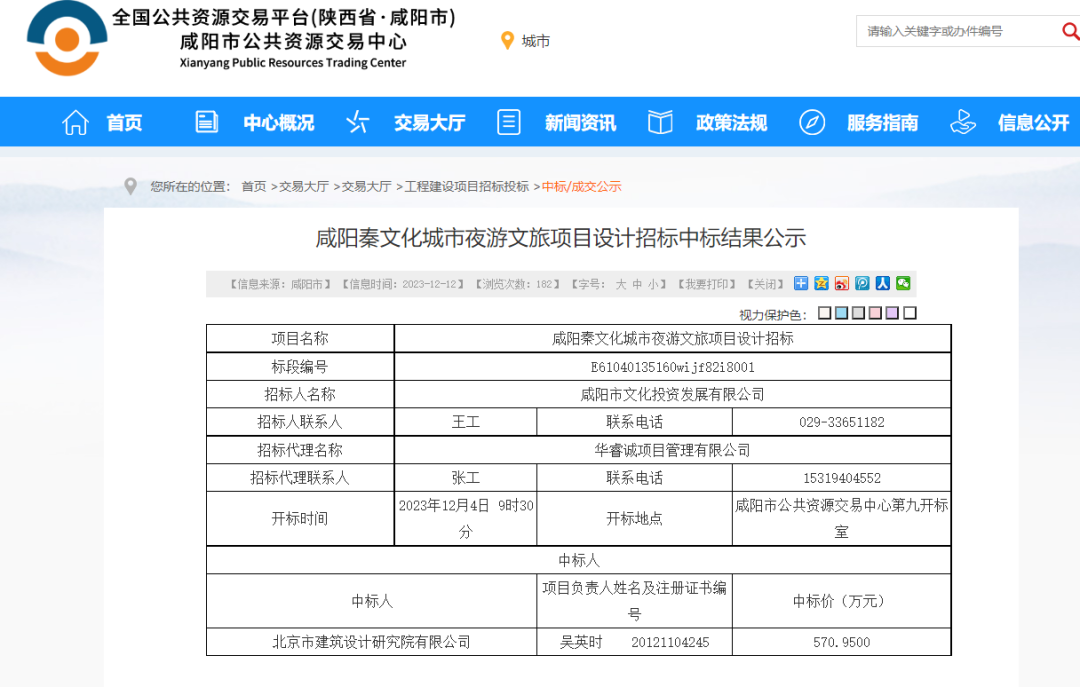
Task: Share via the yellow QZone star icon
Action: [821, 283]
